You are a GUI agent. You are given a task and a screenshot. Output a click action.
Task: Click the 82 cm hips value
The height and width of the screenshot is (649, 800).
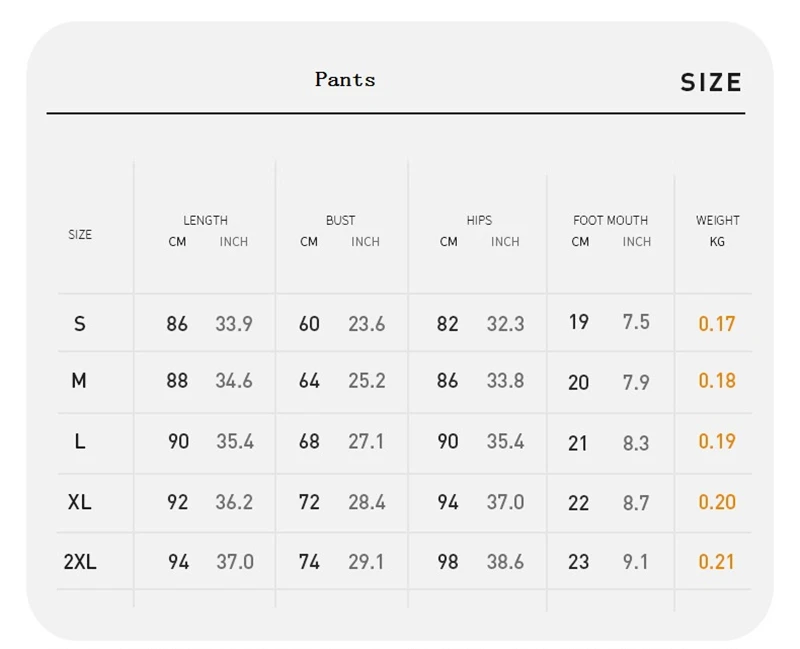click(x=447, y=324)
